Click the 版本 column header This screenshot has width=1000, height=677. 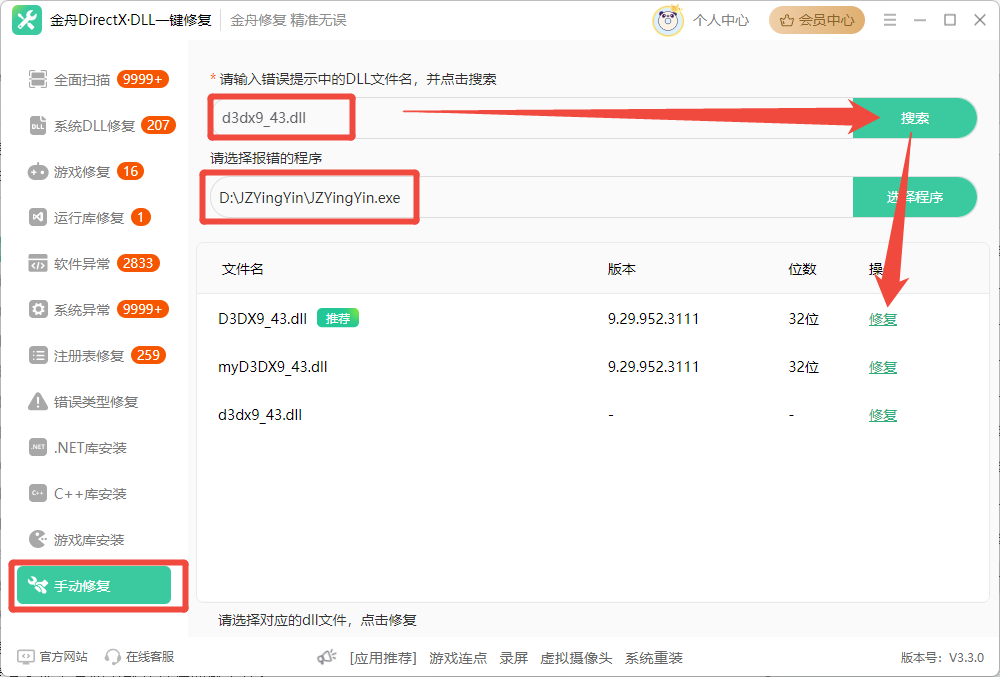tap(621, 269)
